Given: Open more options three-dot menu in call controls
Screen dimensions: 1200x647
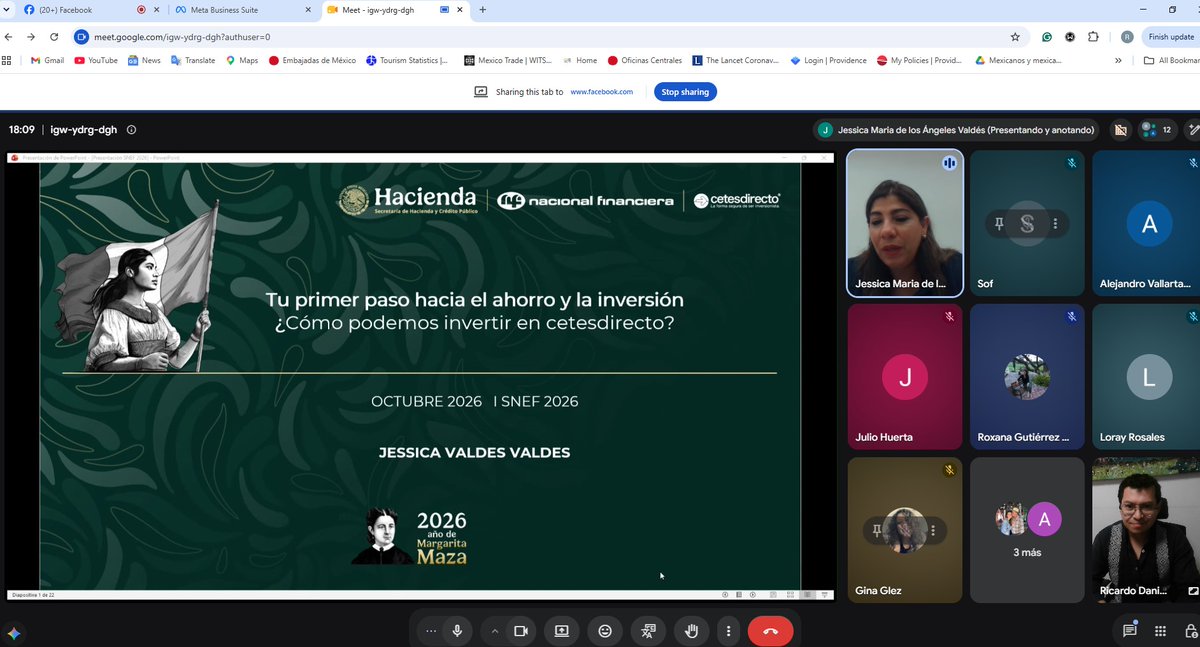Looking at the screenshot, I should click(729, 631).
